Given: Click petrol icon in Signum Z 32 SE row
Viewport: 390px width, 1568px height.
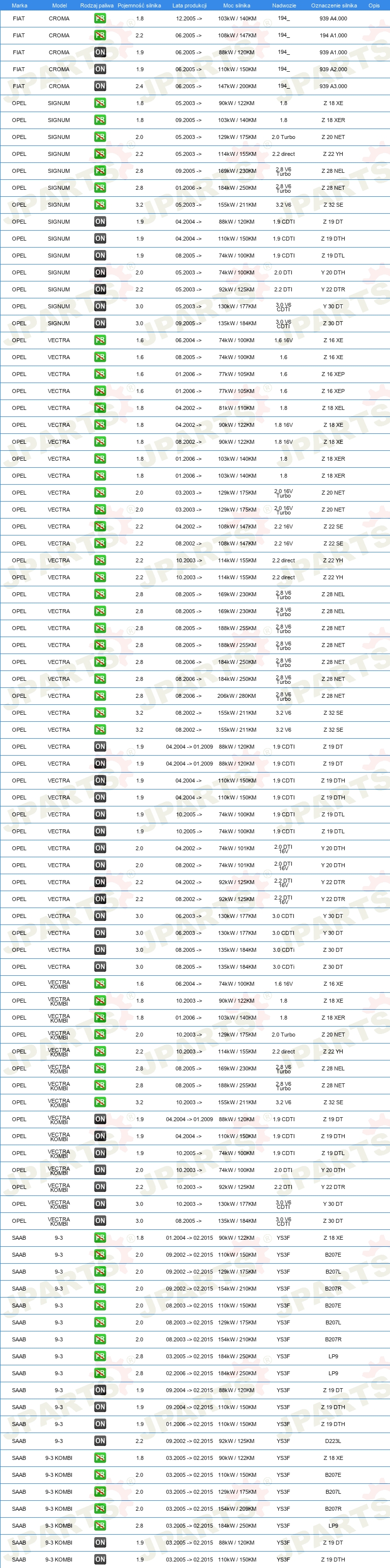Looking at the screenshot, I should 100,205.
